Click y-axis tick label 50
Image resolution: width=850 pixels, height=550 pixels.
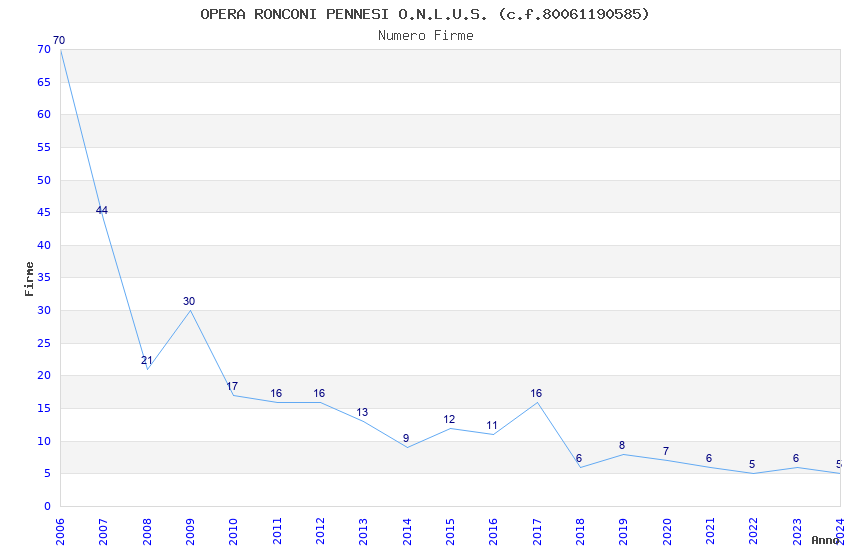pyautogui.click(x=44, y=180)
